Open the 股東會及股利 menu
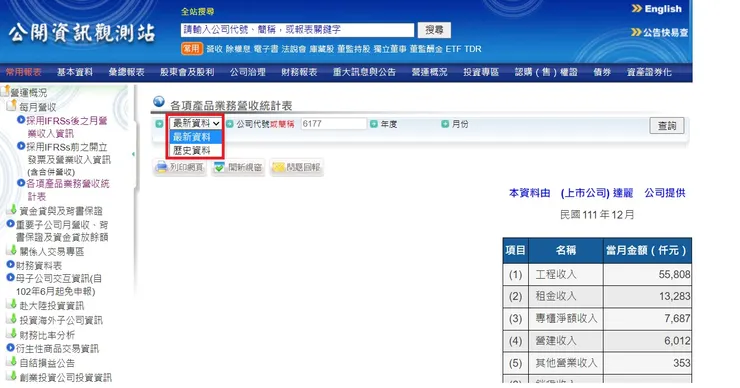 [x=187, y=72]
